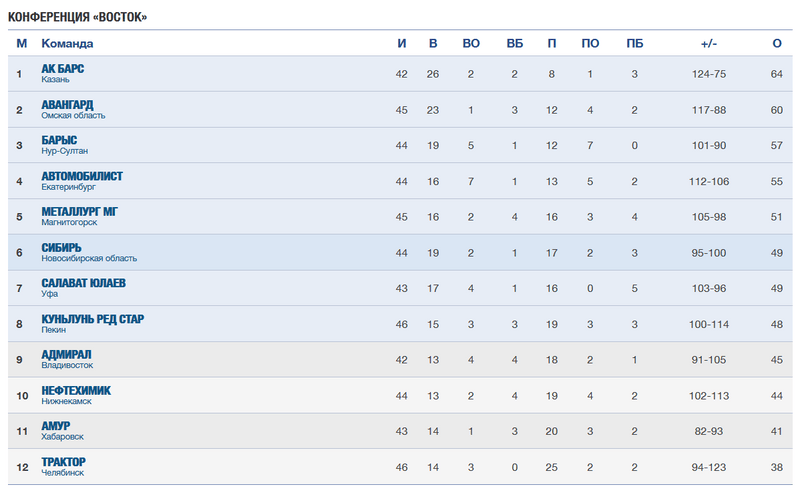
Task: Select the АВТОМОБИЛИСТ team link
Action: coord(82,176)
